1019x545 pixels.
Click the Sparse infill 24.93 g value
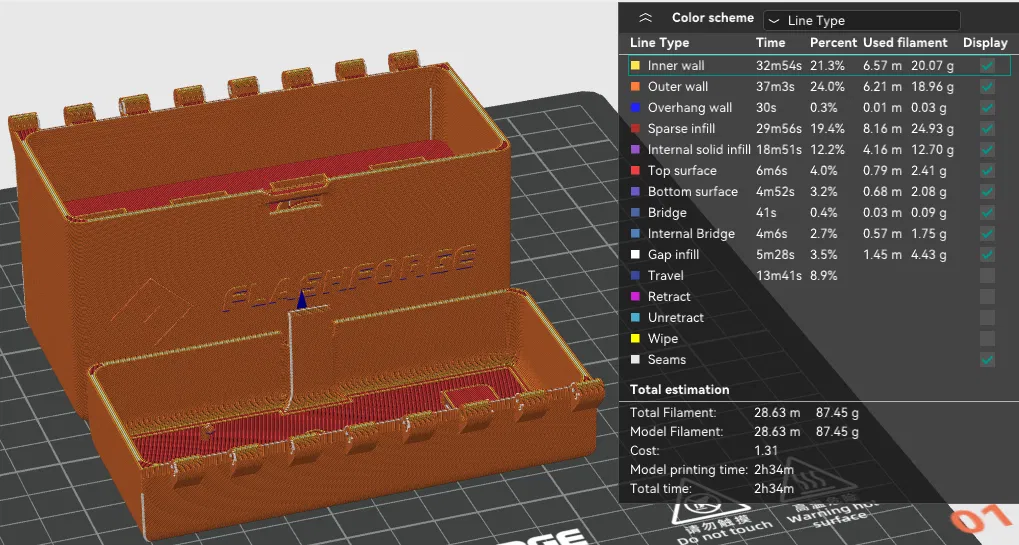pyautogui.click(x=933, y=129)
